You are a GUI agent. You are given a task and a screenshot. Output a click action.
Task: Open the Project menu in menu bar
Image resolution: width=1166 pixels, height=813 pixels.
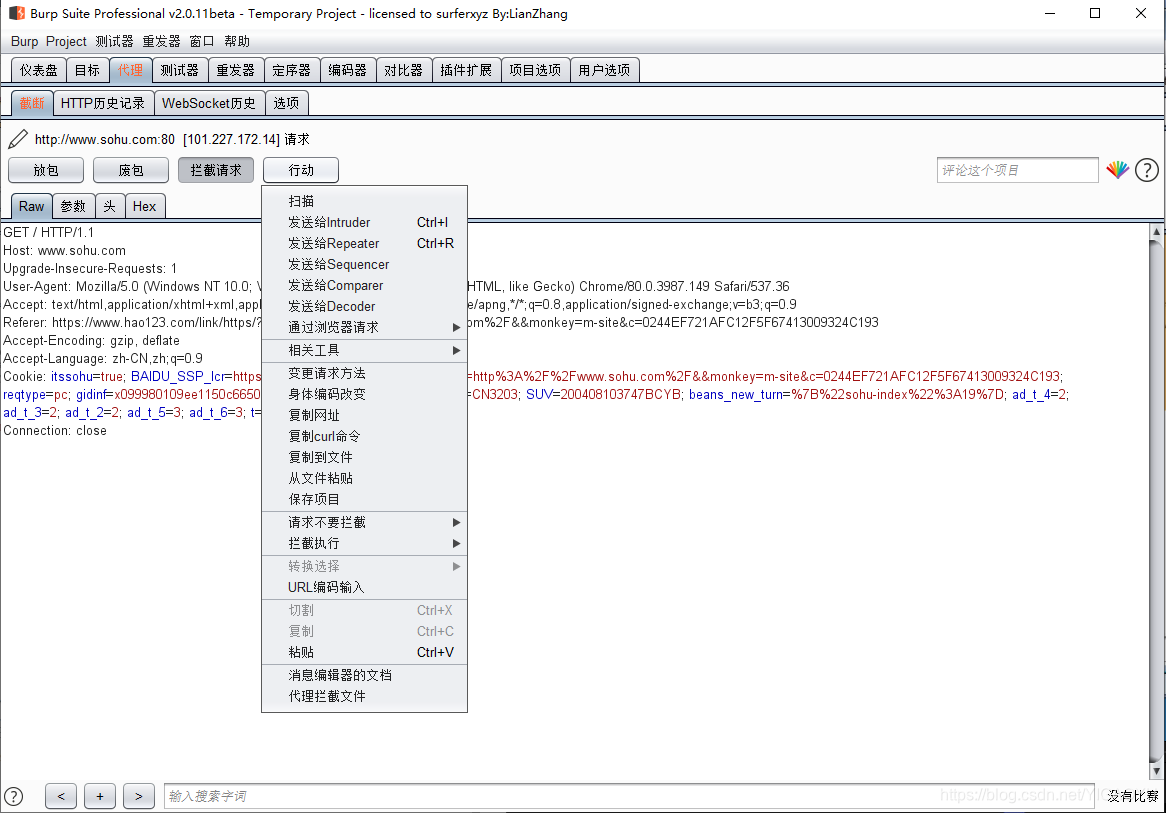click(66, 42)
